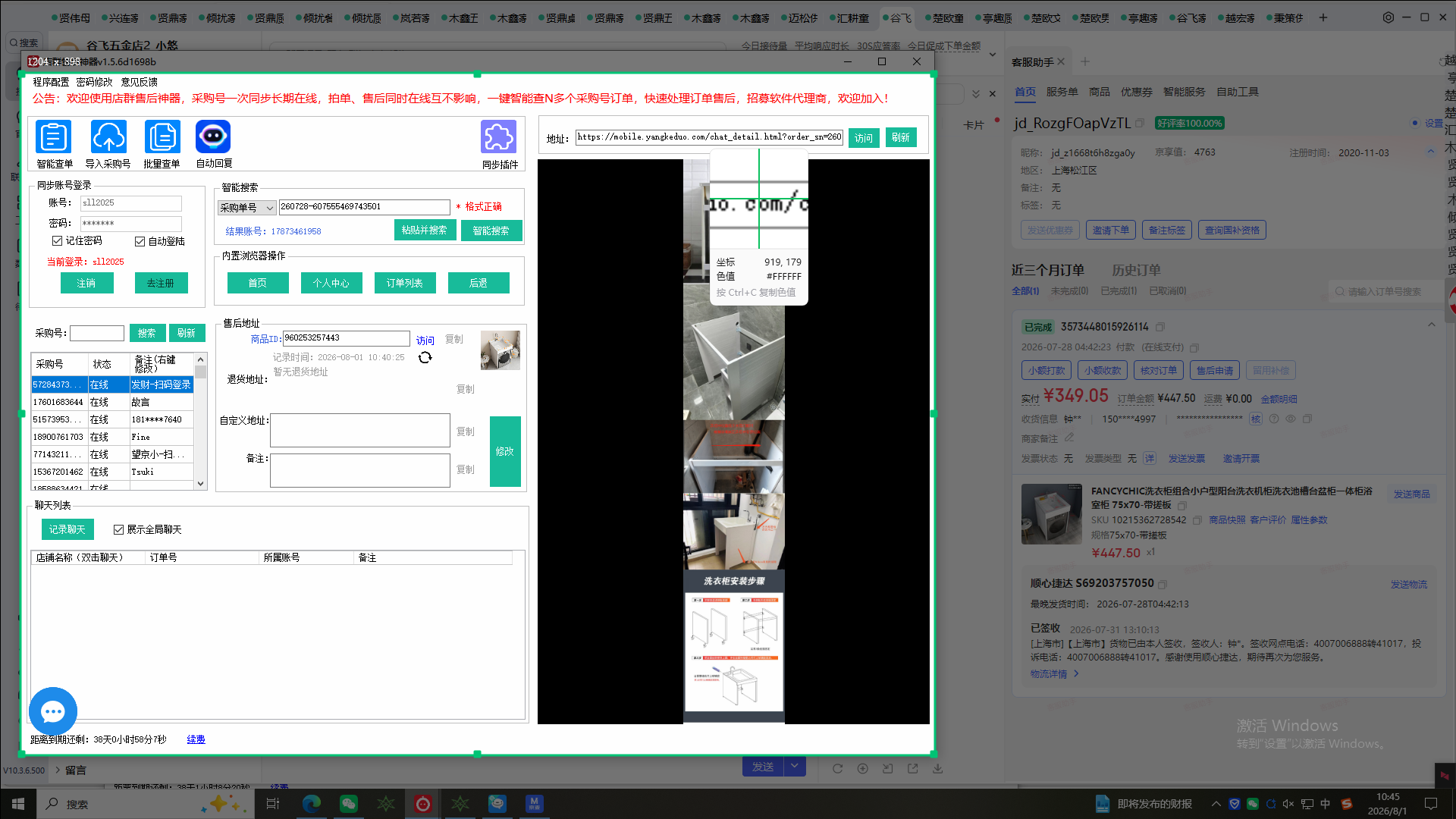Click the pencil icon beside 商家备注
The width and height of the screenshot is (1456, 819).
[x=1069, y=438]
